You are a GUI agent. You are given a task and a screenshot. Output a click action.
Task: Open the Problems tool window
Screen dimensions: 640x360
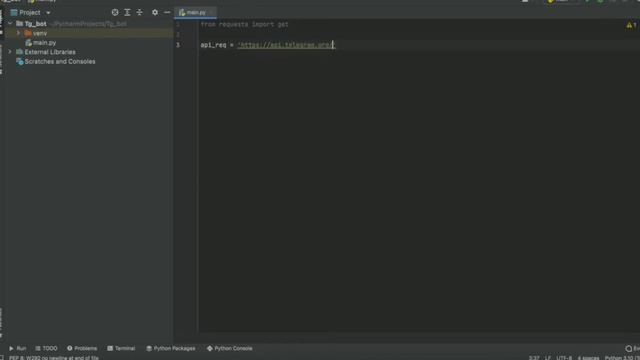pyautogui.click(x=82, y=349)
